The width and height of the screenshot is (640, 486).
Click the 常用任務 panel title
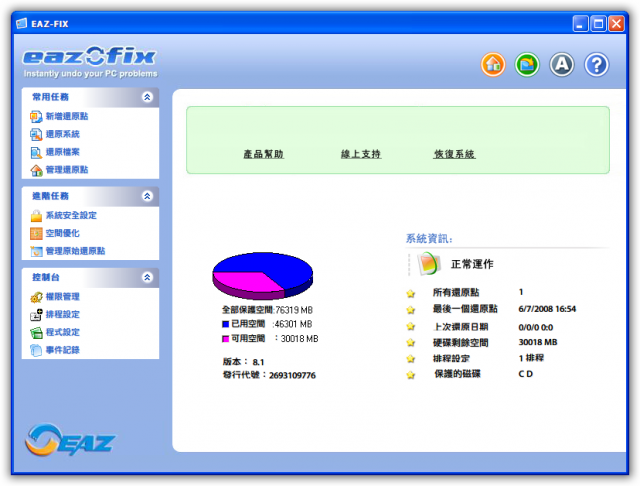(51, 97)
